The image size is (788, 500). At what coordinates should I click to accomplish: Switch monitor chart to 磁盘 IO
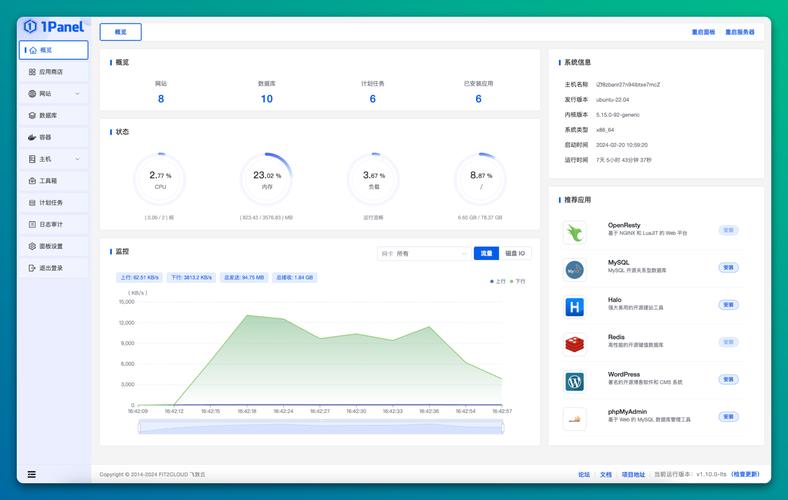coord(516,254)
